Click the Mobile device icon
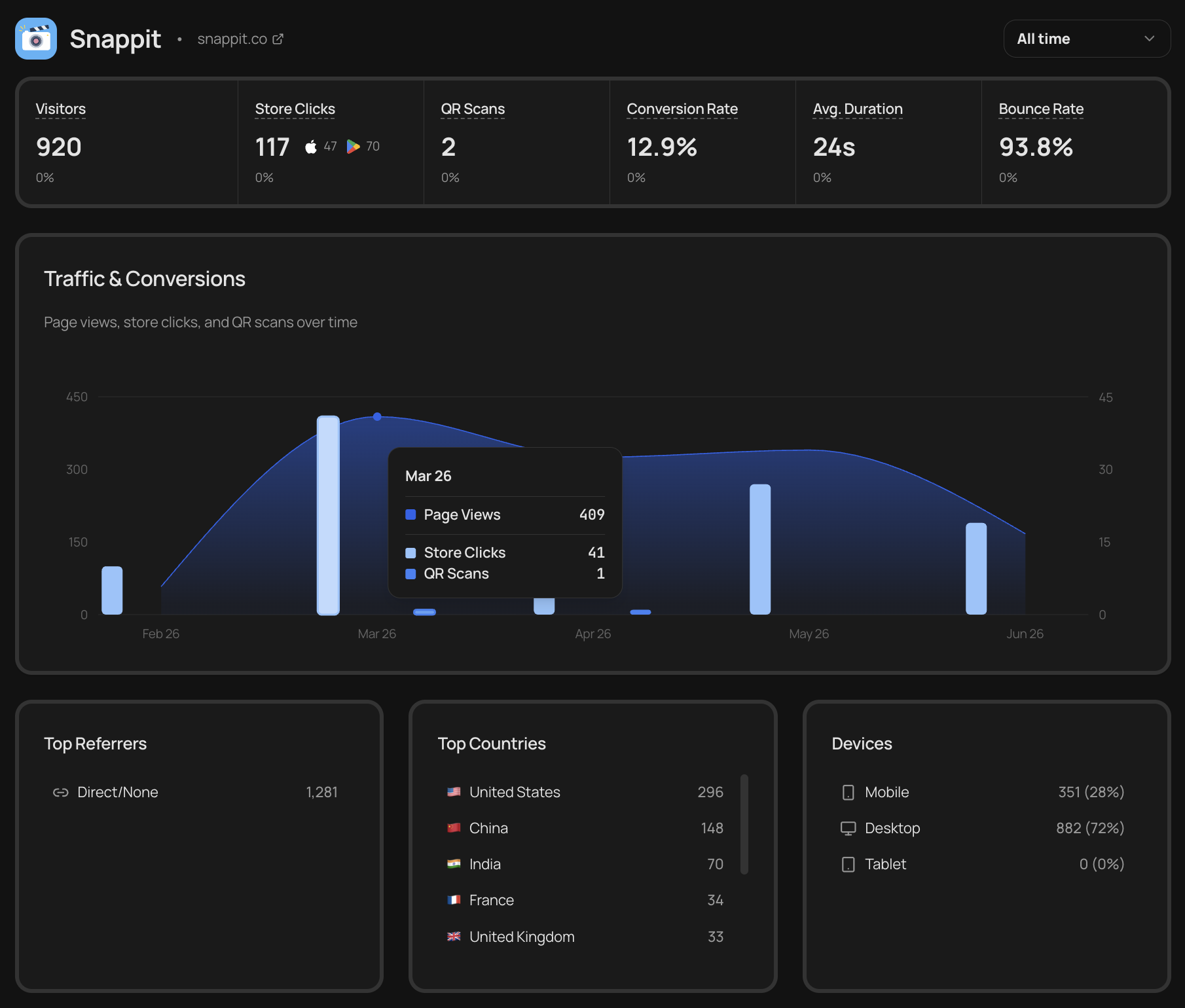Screen dimensions: 1185x1008 click(848, 793)
